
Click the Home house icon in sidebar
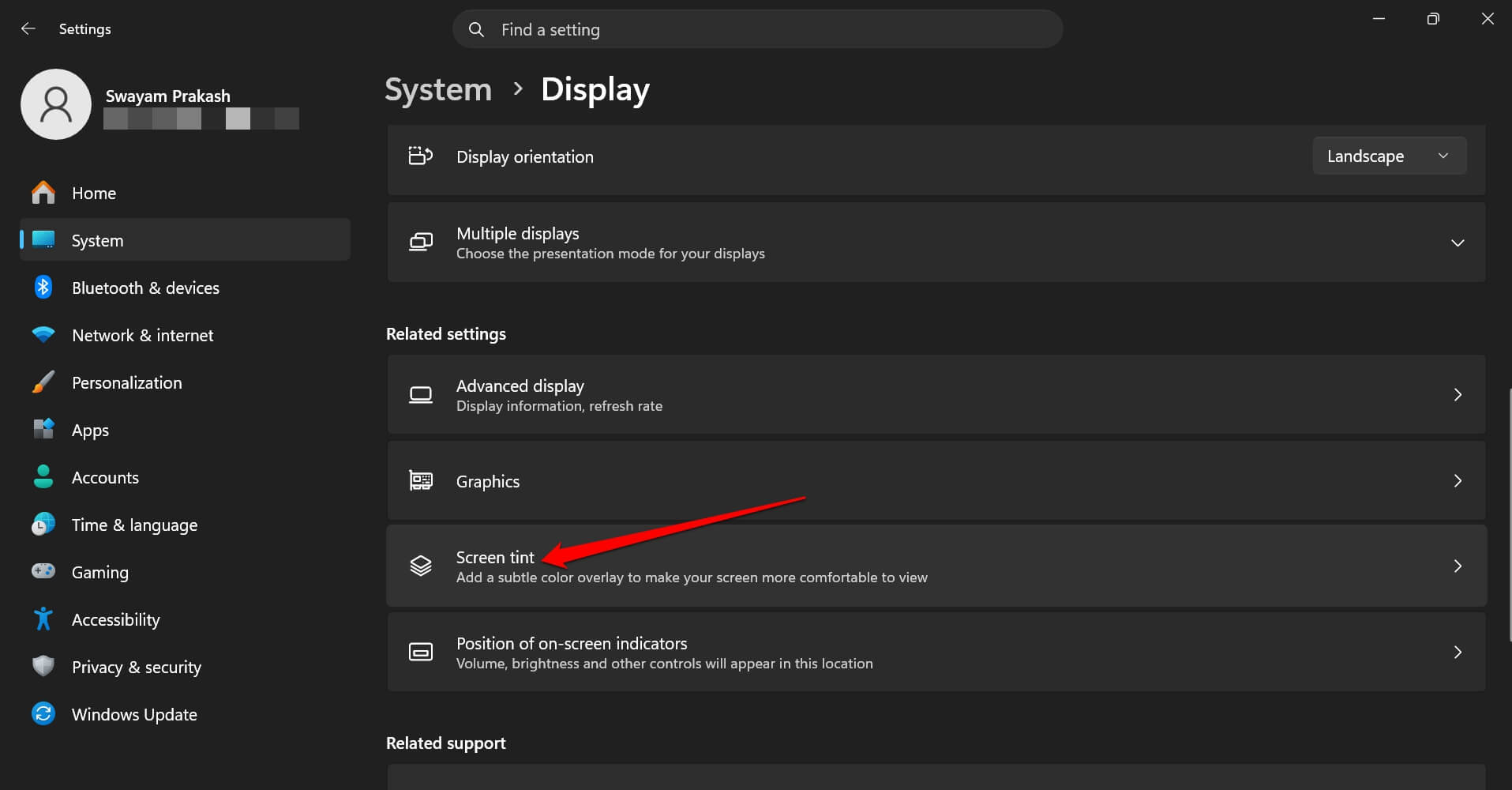(43, 193)
